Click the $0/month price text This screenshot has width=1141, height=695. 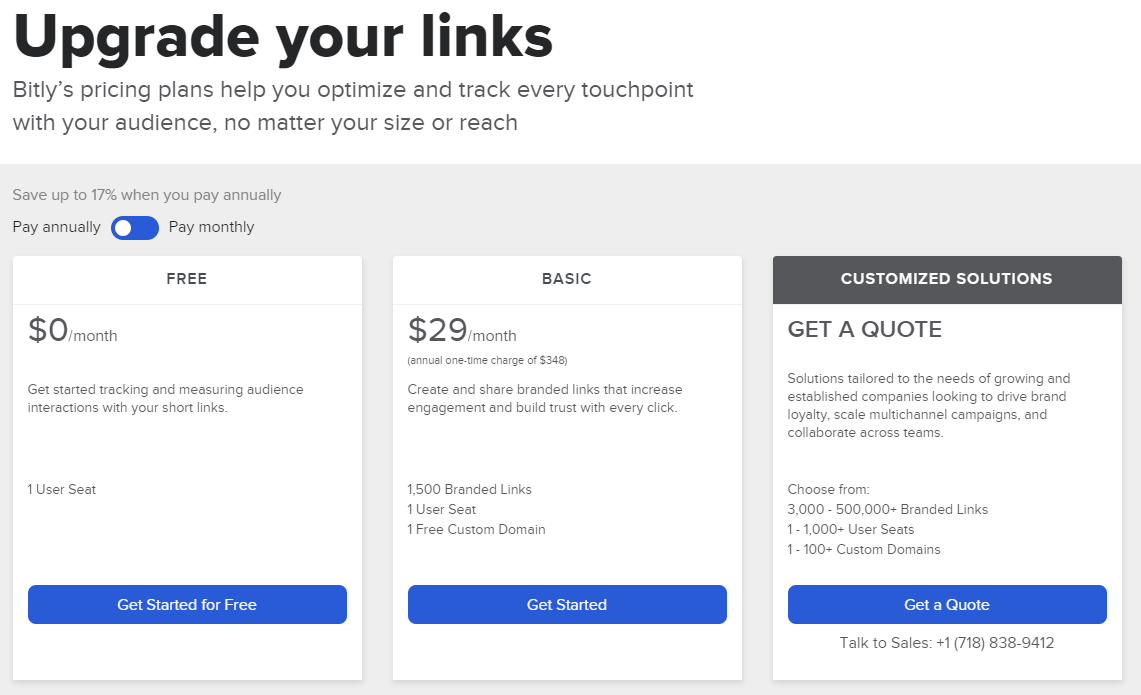(x=72, y=331)
